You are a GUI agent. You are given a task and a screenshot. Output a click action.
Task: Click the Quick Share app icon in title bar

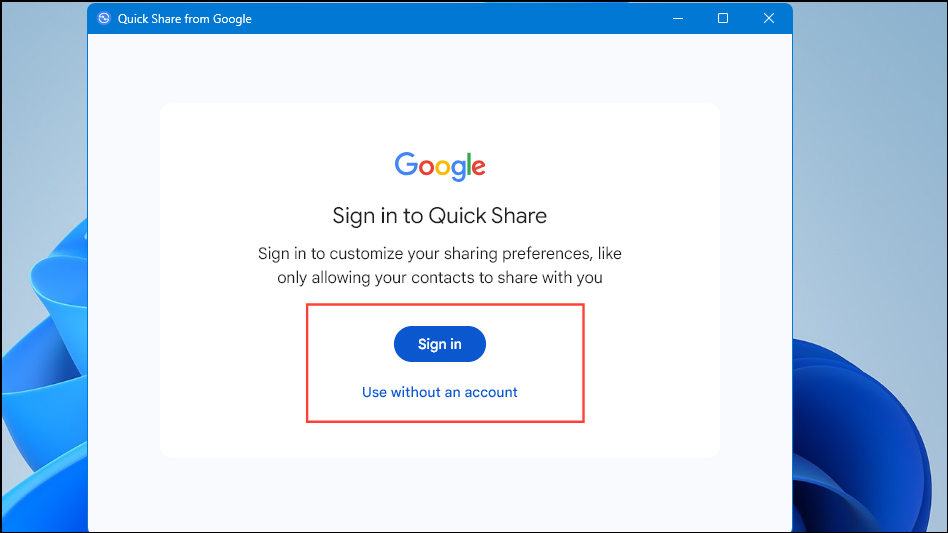pos(104,18)
